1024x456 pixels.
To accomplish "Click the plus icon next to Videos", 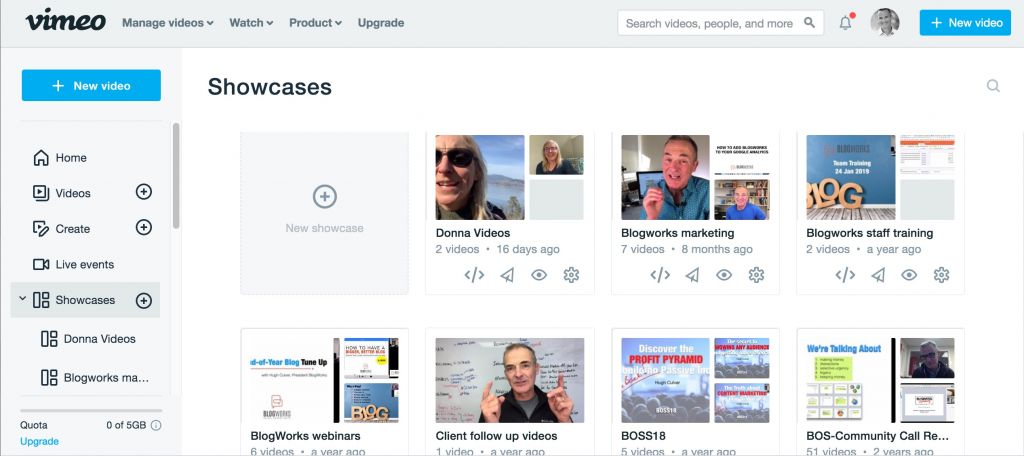I will pyautogui.click(x=144, y=191).
